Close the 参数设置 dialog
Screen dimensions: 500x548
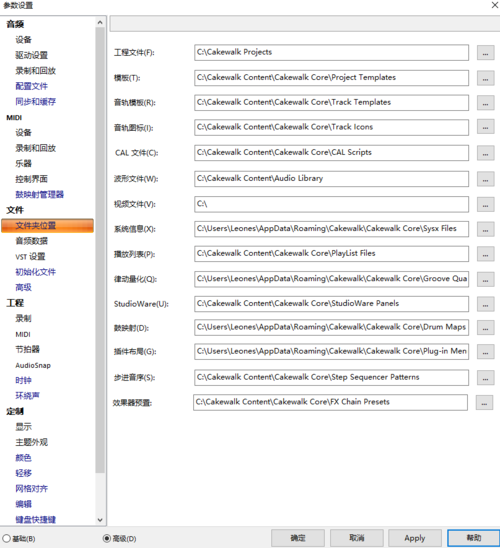494,5
